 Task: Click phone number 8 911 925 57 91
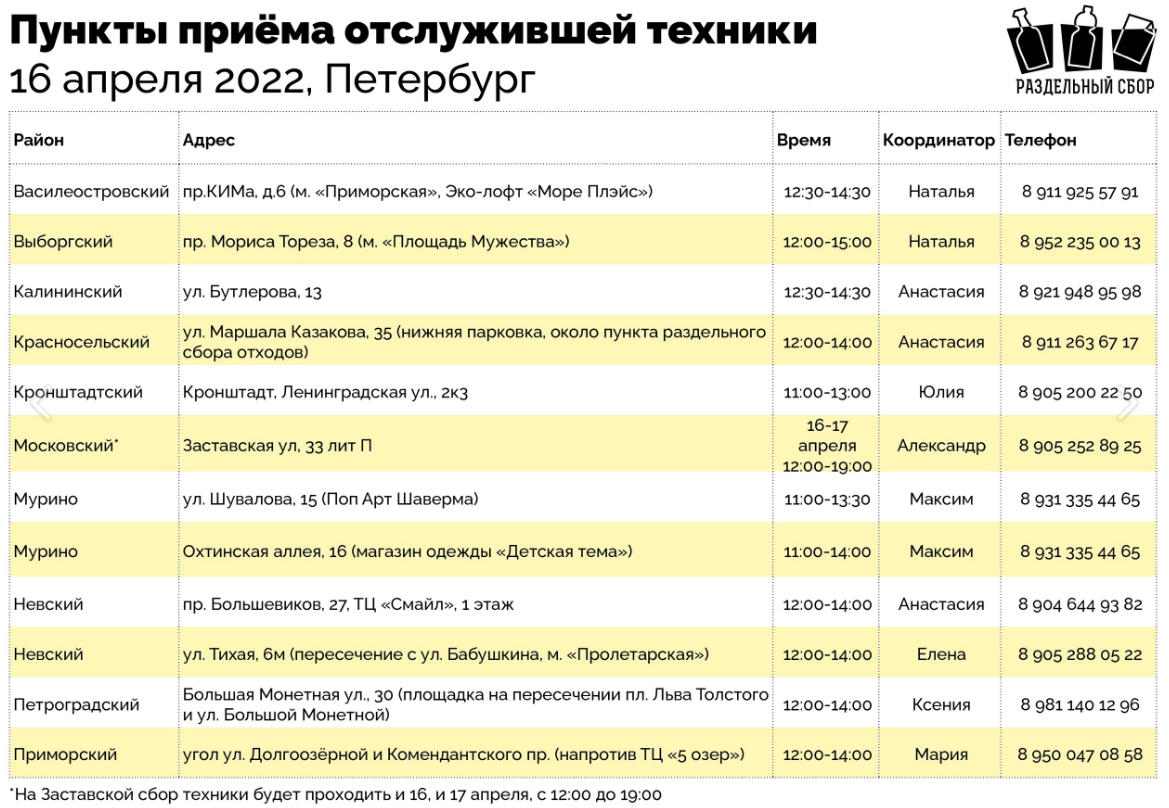pos(1080,192)
